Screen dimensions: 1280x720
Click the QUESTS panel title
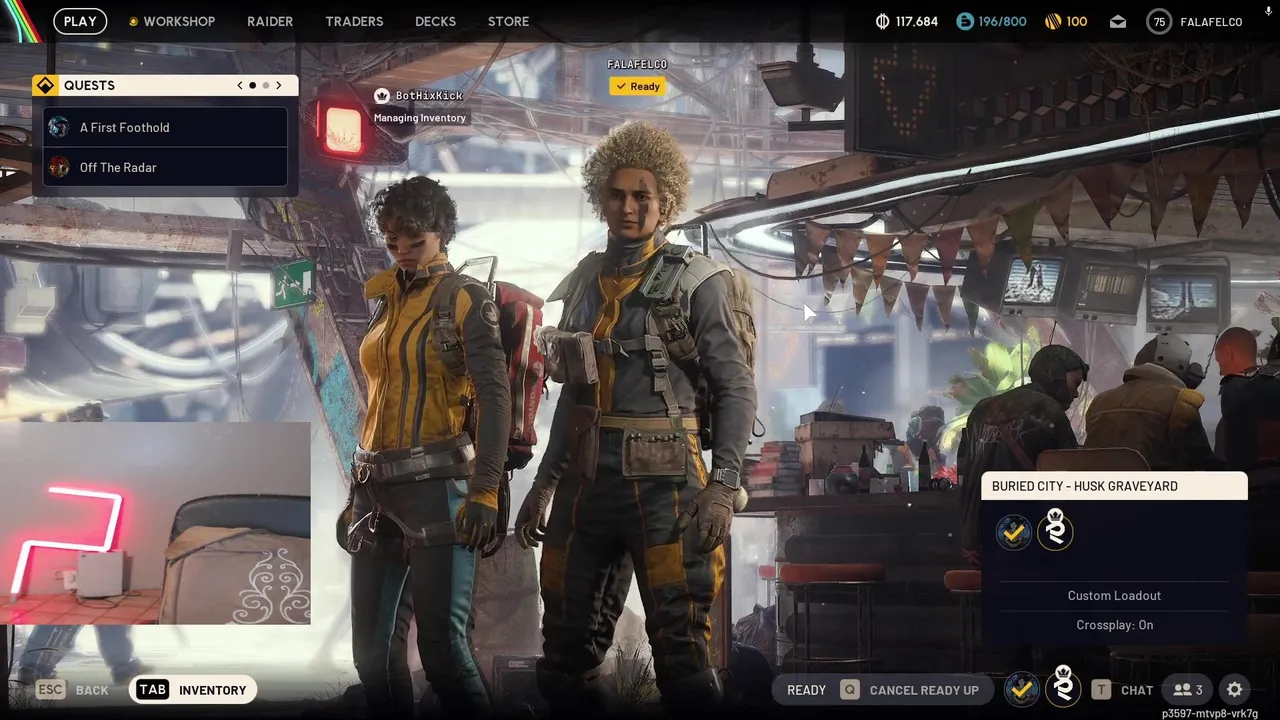coord(89,85)
